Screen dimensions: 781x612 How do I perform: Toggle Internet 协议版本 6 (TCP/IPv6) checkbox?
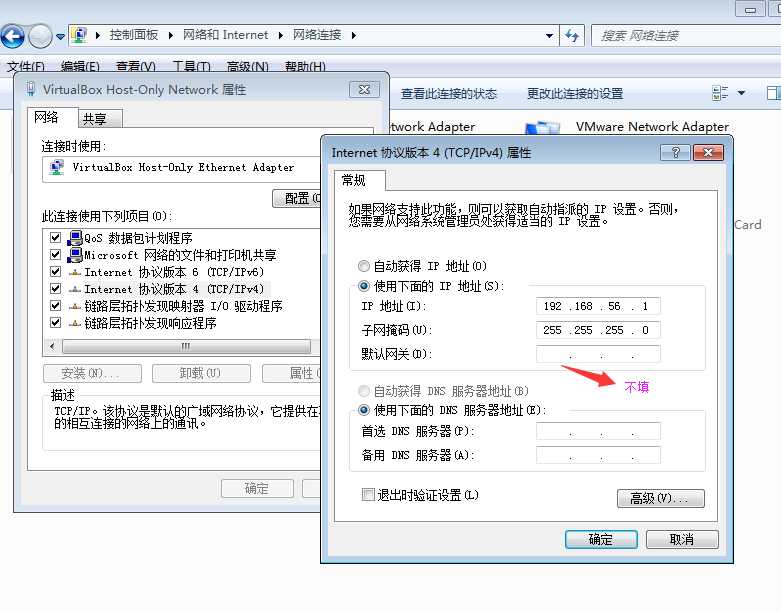tap(55, 272)
